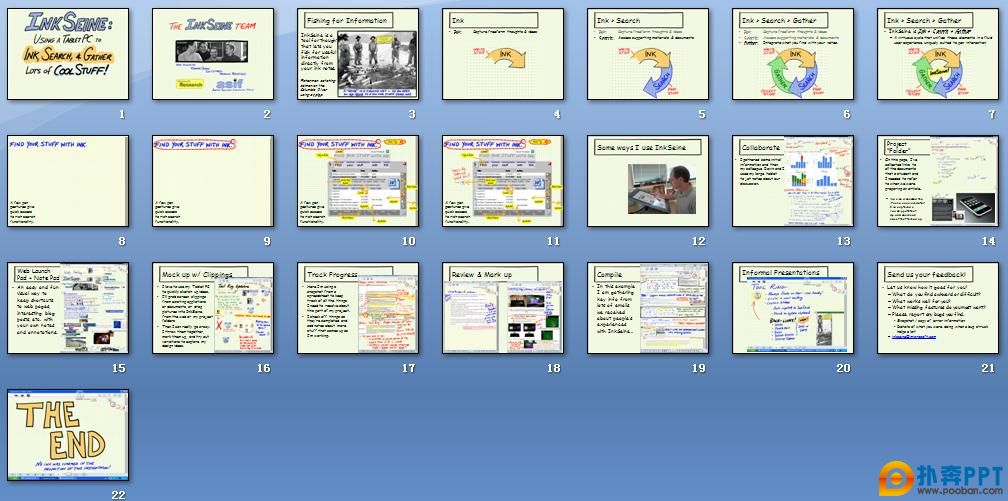The image size is (1008, 501).
Task: Pick slide 10 thumbnail
Action: [358, 181]
